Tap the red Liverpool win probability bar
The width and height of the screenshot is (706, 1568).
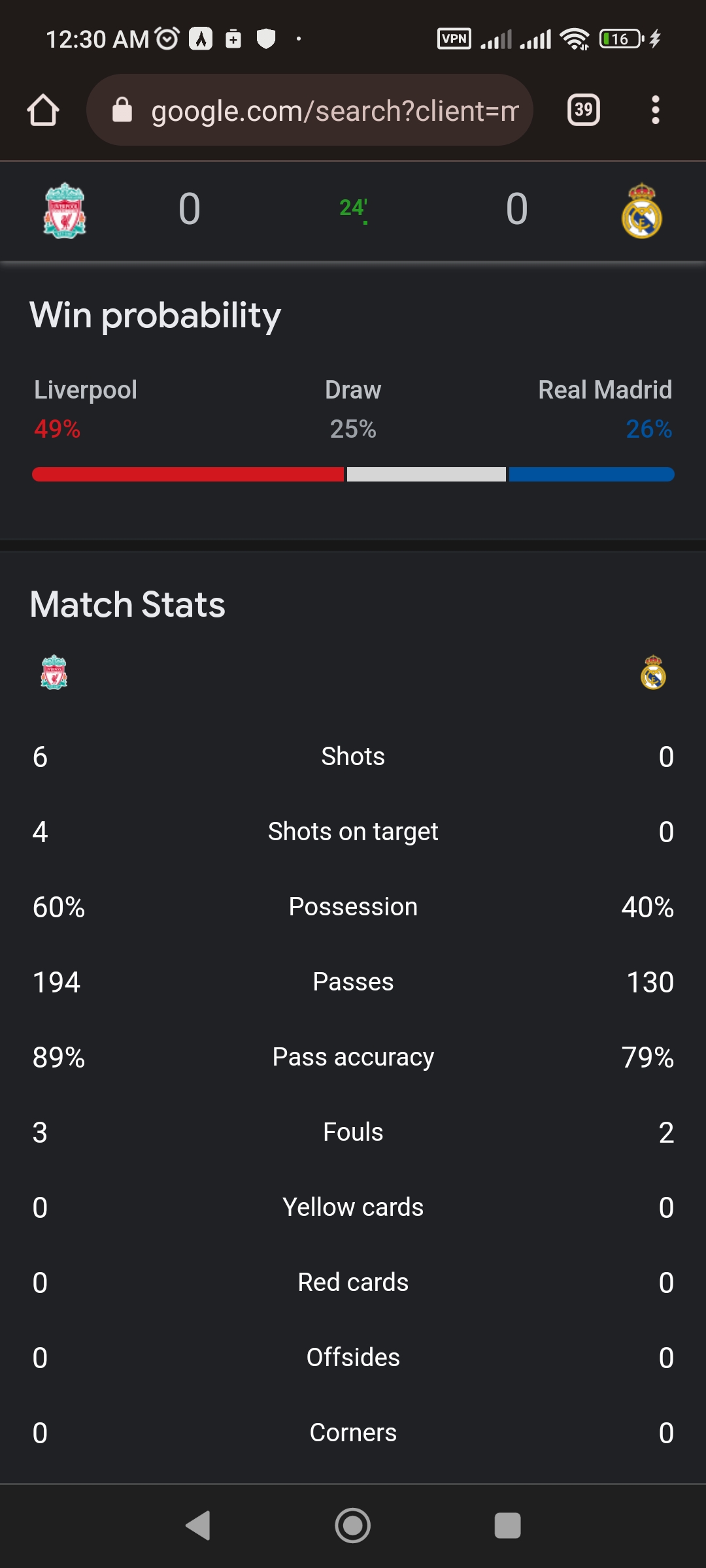(x=188, y=474)
